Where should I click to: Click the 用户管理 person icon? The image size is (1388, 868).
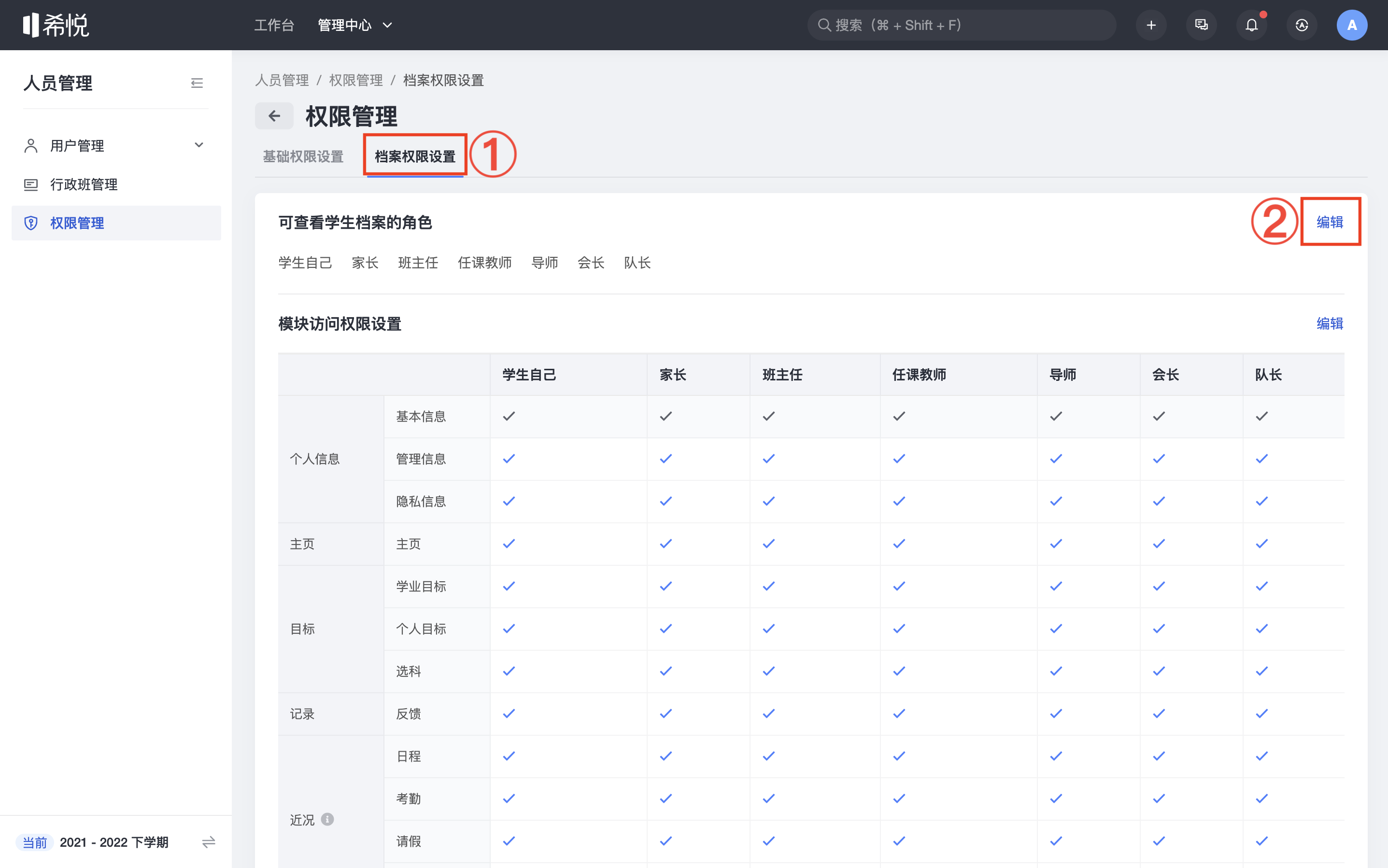point(31,145)
